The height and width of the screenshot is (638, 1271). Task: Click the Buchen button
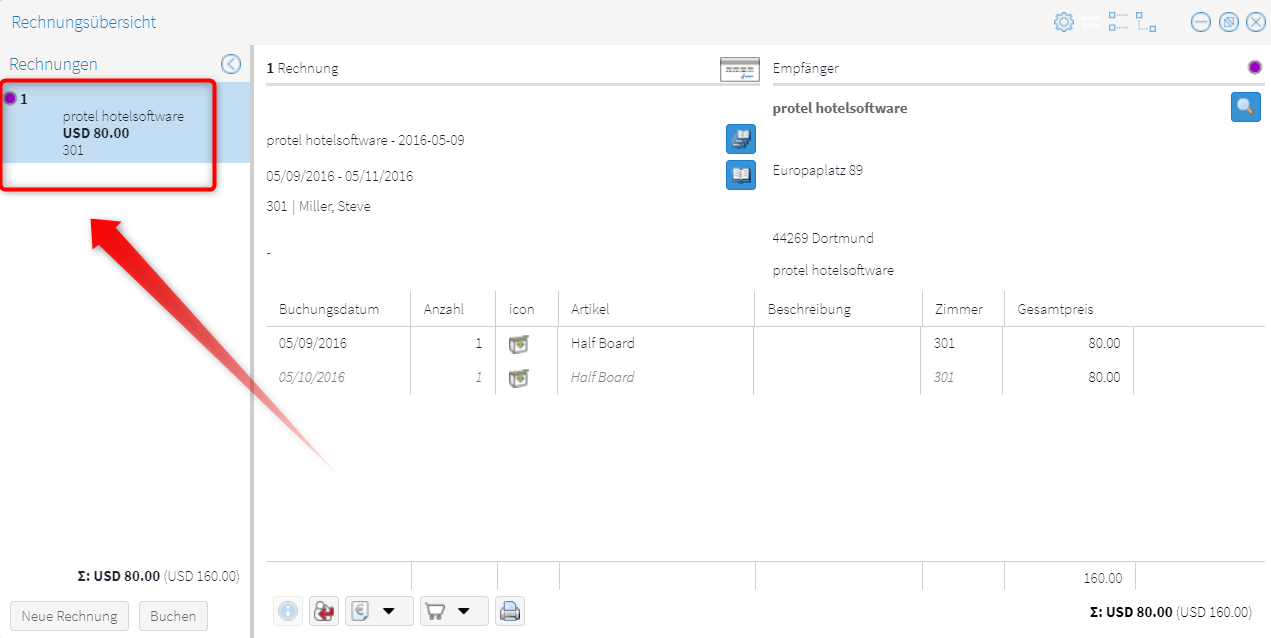(173, 616)
